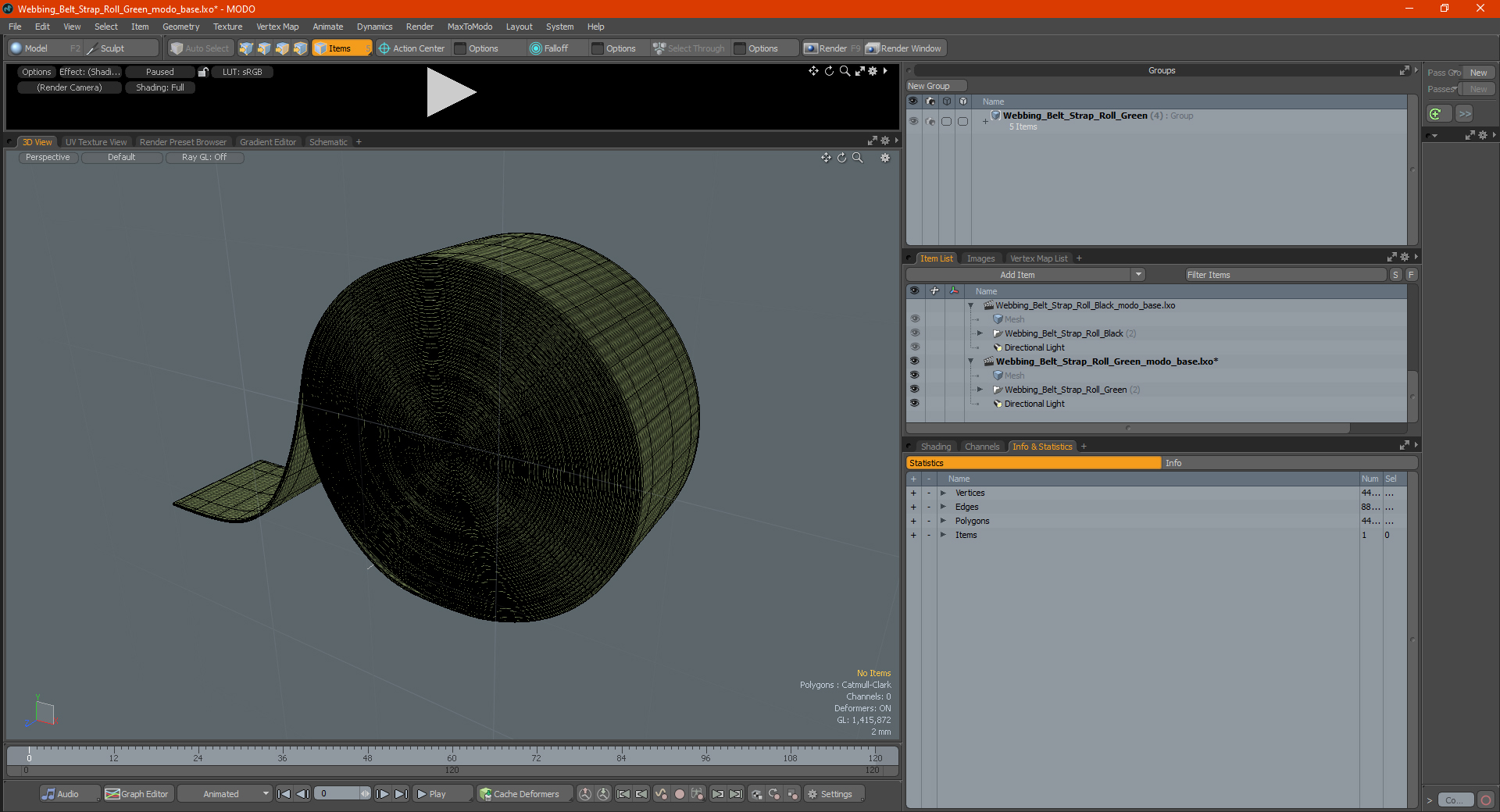Choose Materials selection mode cube icon
The height and width of the screenshot is (812, 1500).
click(300, 48)
